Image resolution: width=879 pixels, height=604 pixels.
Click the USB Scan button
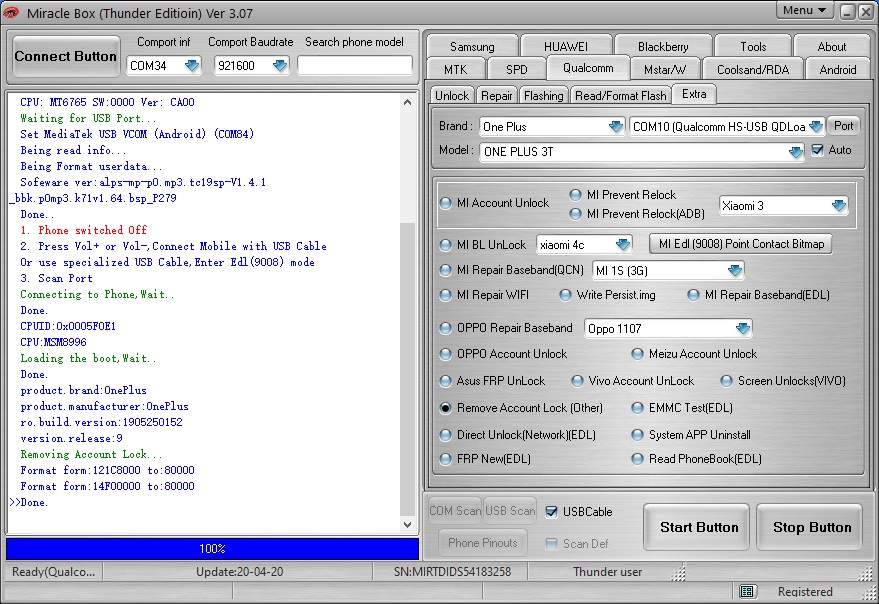(510, 511)
